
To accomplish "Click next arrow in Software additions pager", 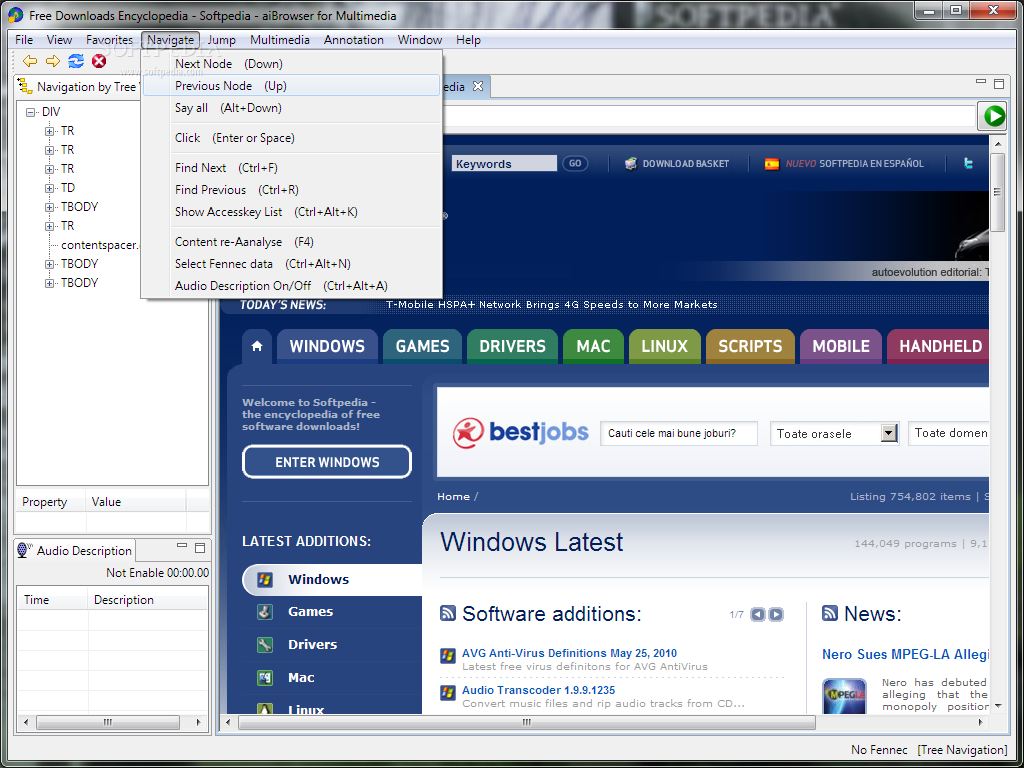I will point(776,615).
